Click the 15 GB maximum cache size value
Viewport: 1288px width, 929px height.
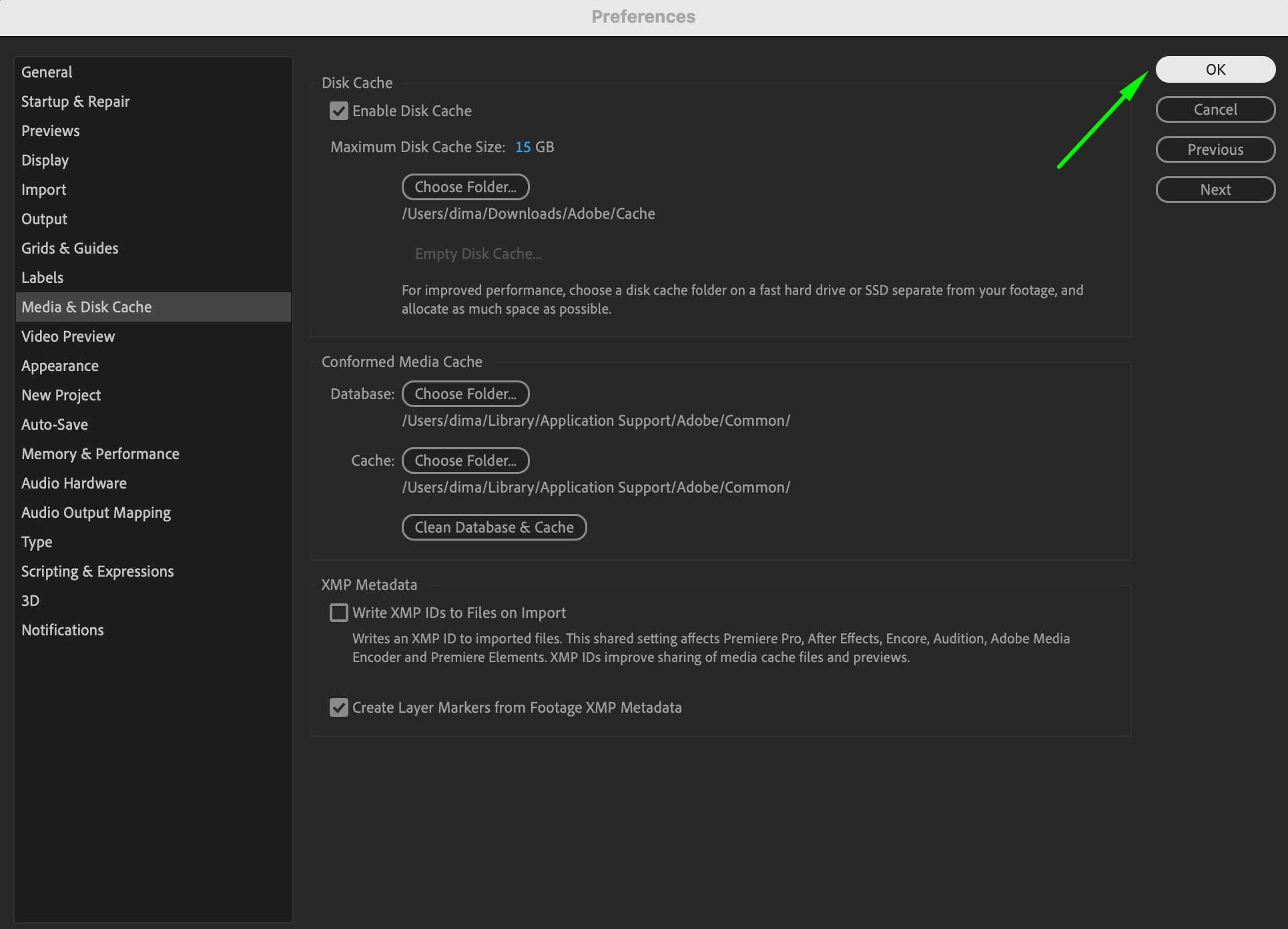[523, 147]
